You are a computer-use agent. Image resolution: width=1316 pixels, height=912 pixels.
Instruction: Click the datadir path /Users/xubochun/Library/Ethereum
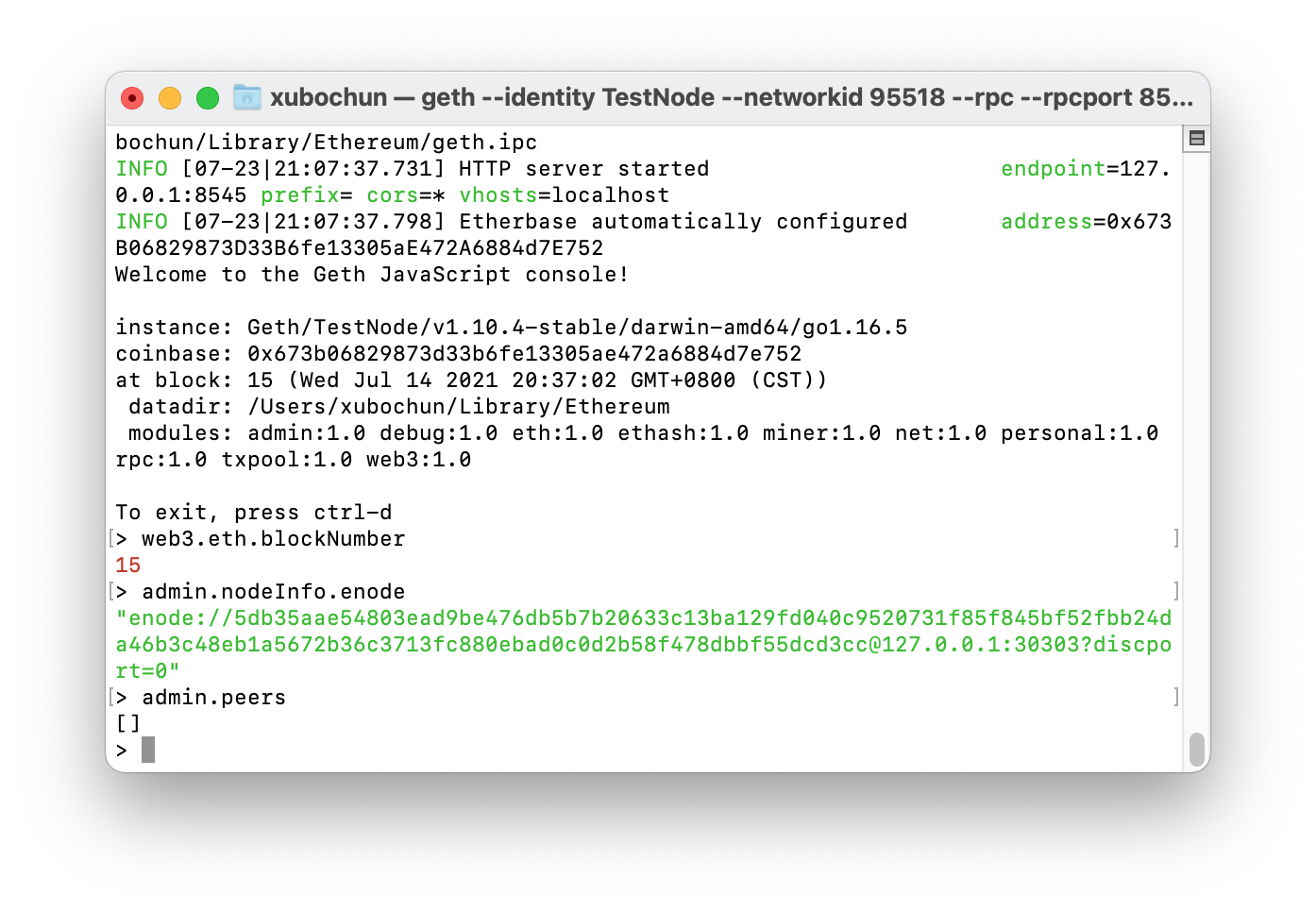(x=459, y=407)
